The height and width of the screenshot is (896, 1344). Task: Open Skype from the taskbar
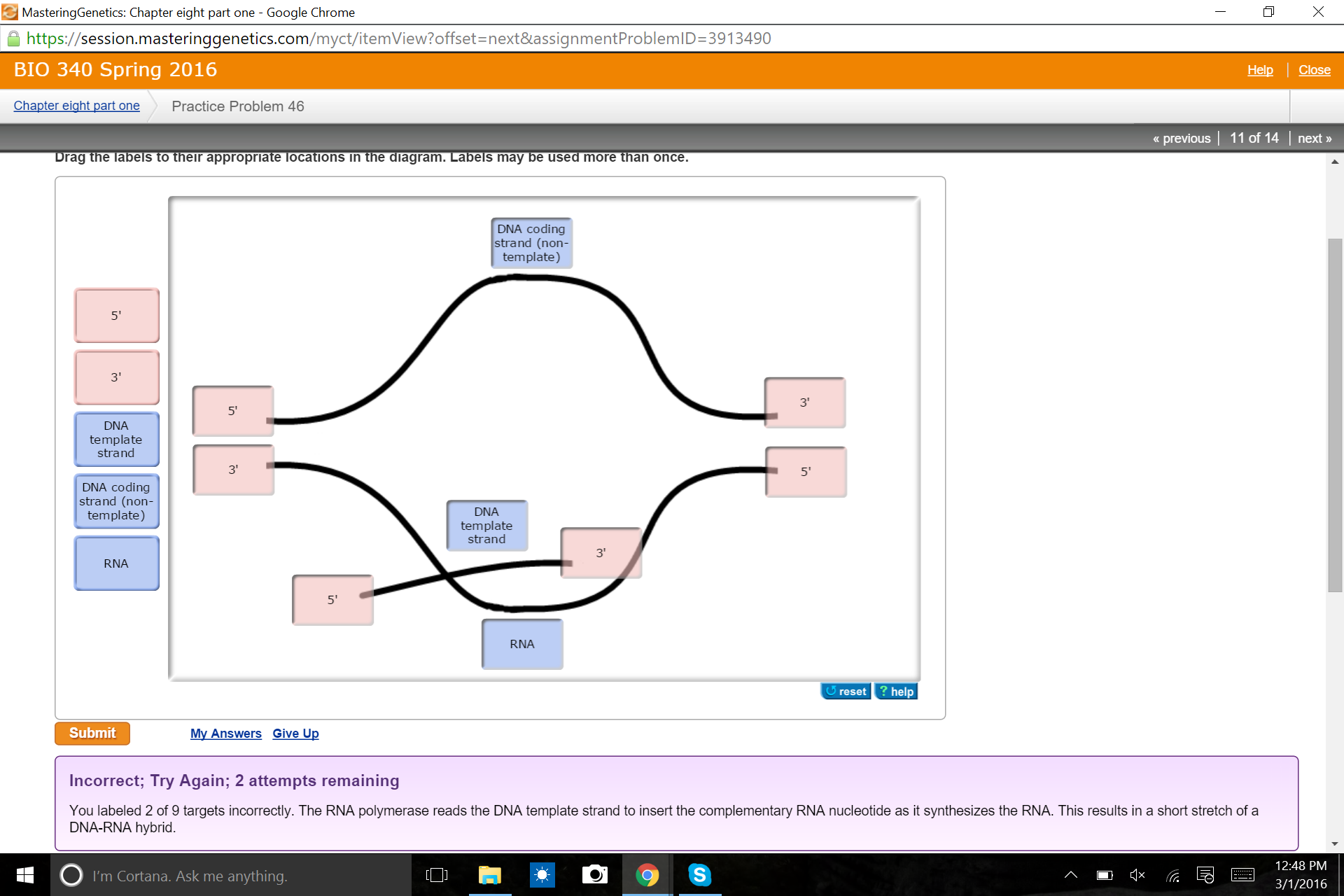tap(700, 875)
